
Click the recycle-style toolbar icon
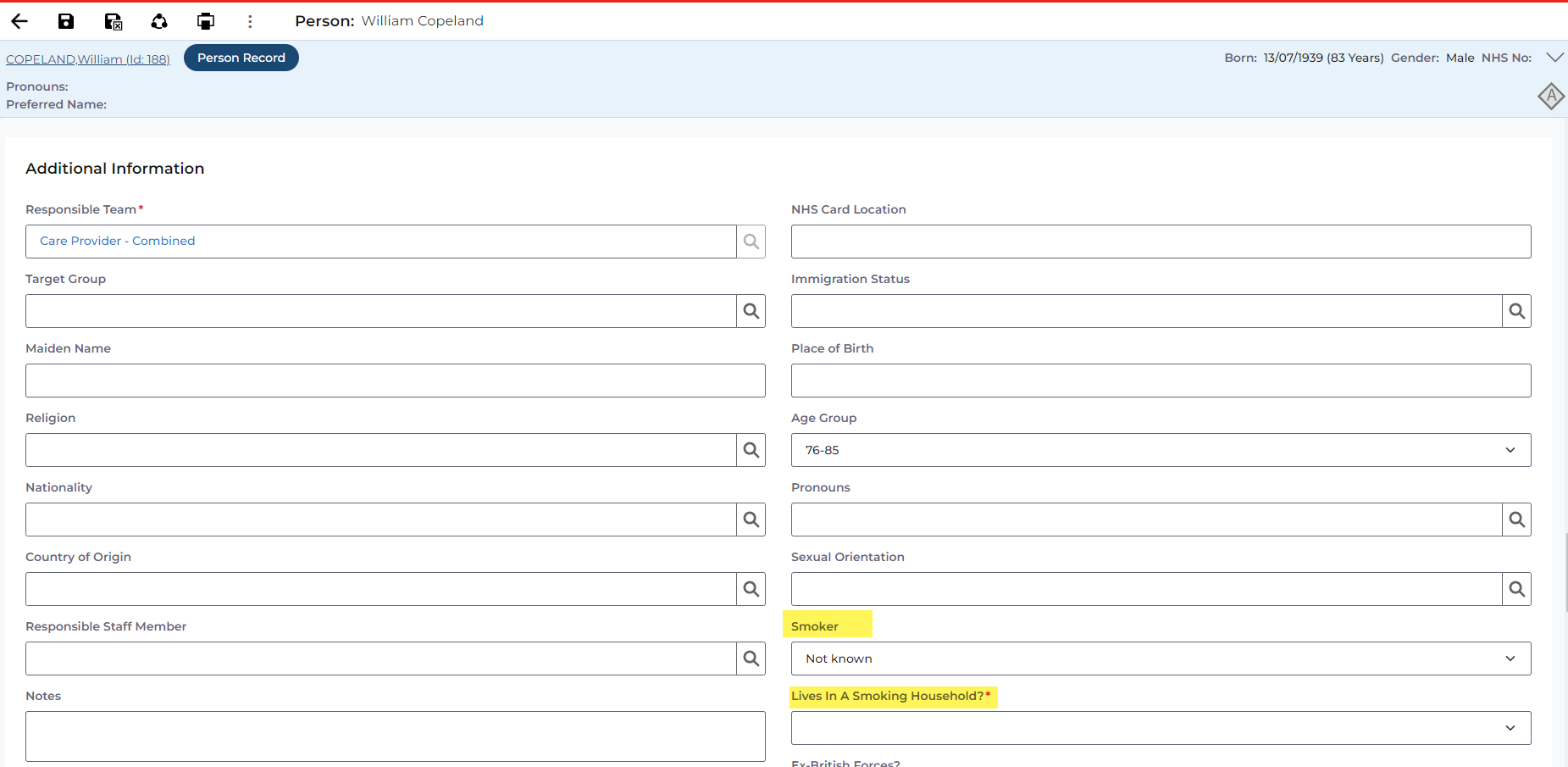(x=159, y=21)
